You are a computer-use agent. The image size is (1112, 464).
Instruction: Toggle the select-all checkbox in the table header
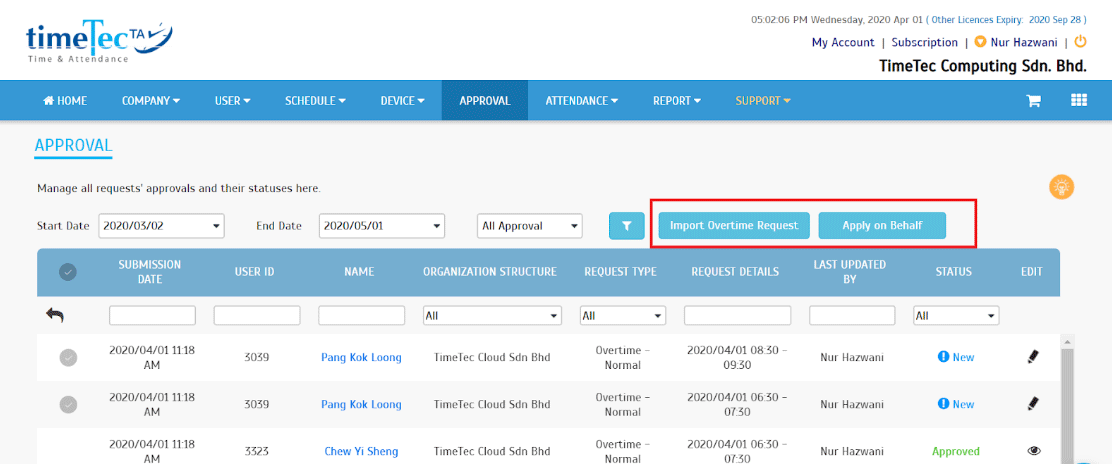pos(67,271)
